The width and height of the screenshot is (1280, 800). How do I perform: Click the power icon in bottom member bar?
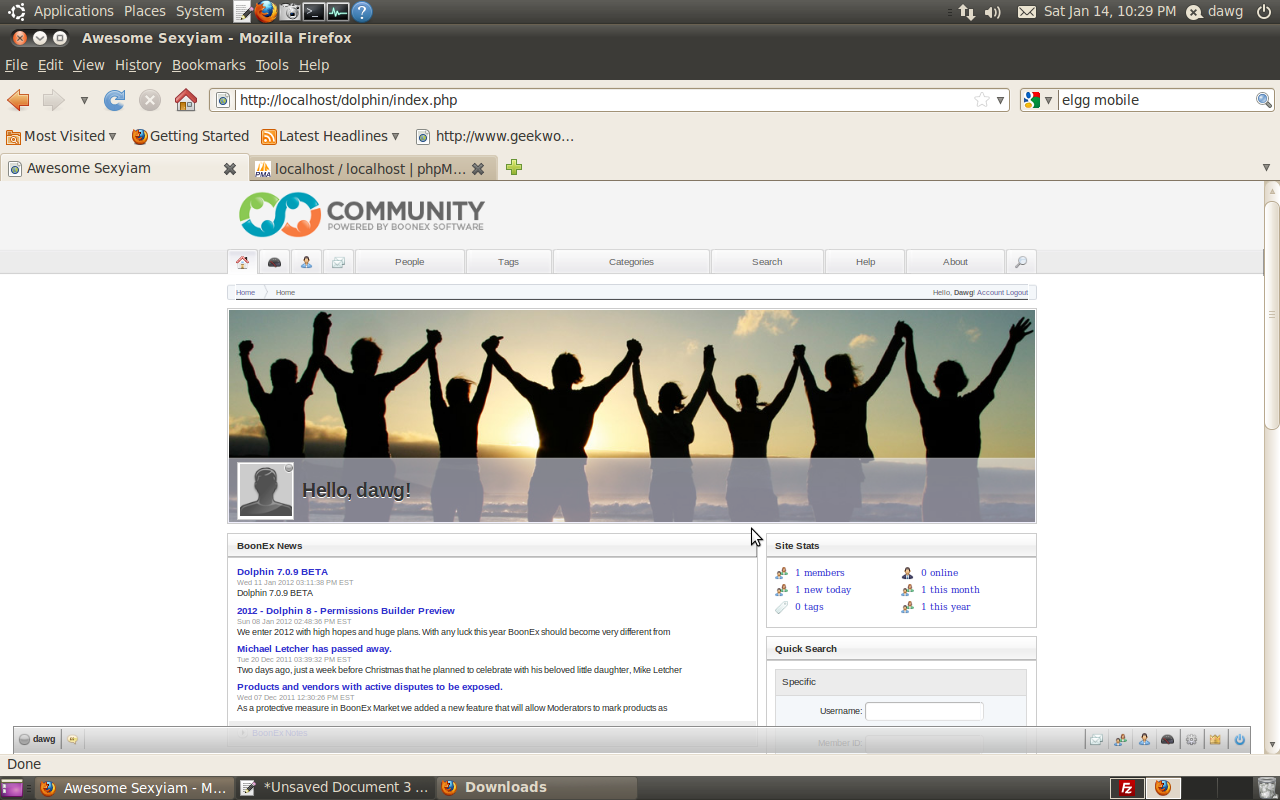click(x=1239, y=740)
